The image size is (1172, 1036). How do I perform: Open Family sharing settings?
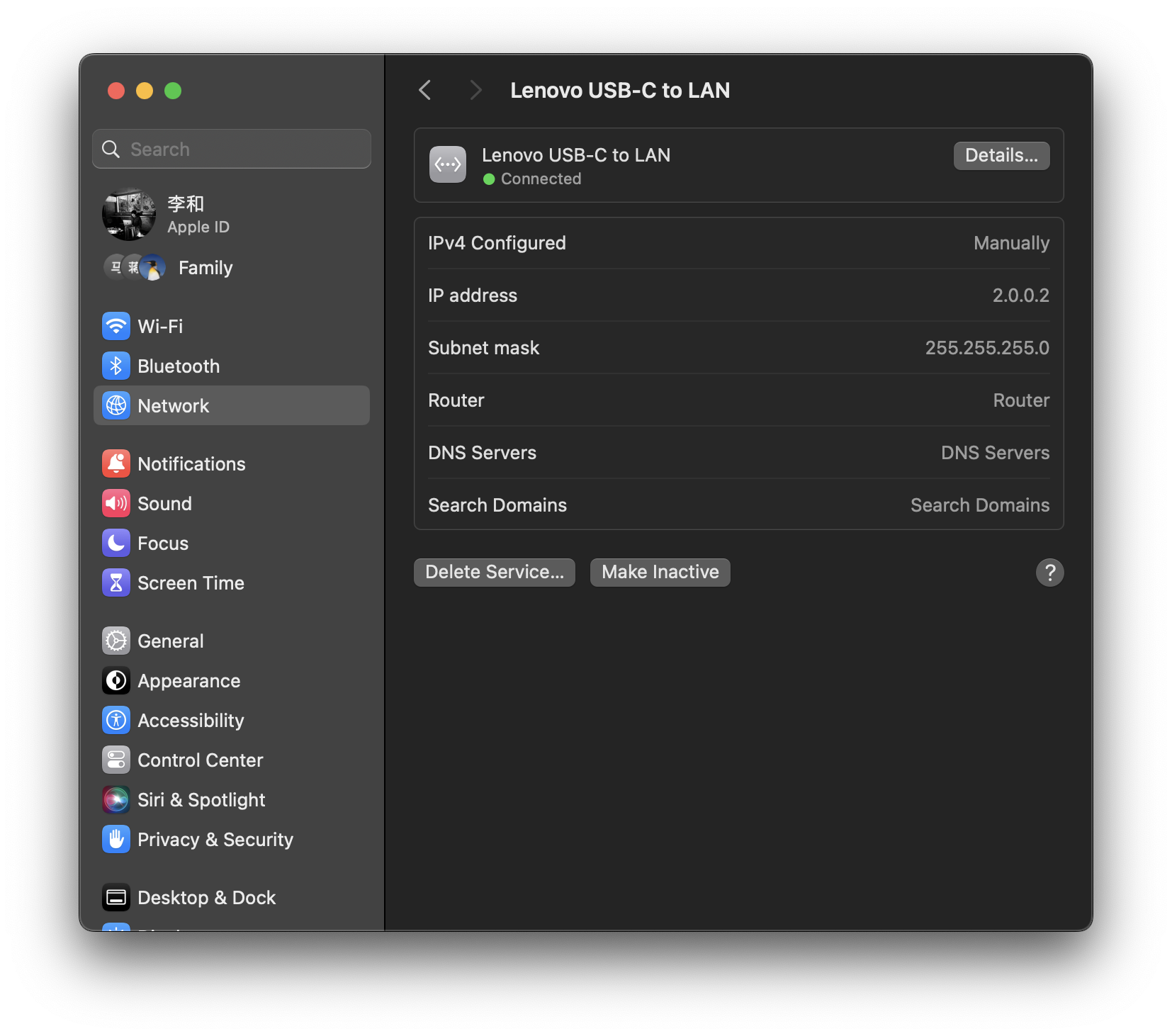pyautogui.click(x=232, y=268)
